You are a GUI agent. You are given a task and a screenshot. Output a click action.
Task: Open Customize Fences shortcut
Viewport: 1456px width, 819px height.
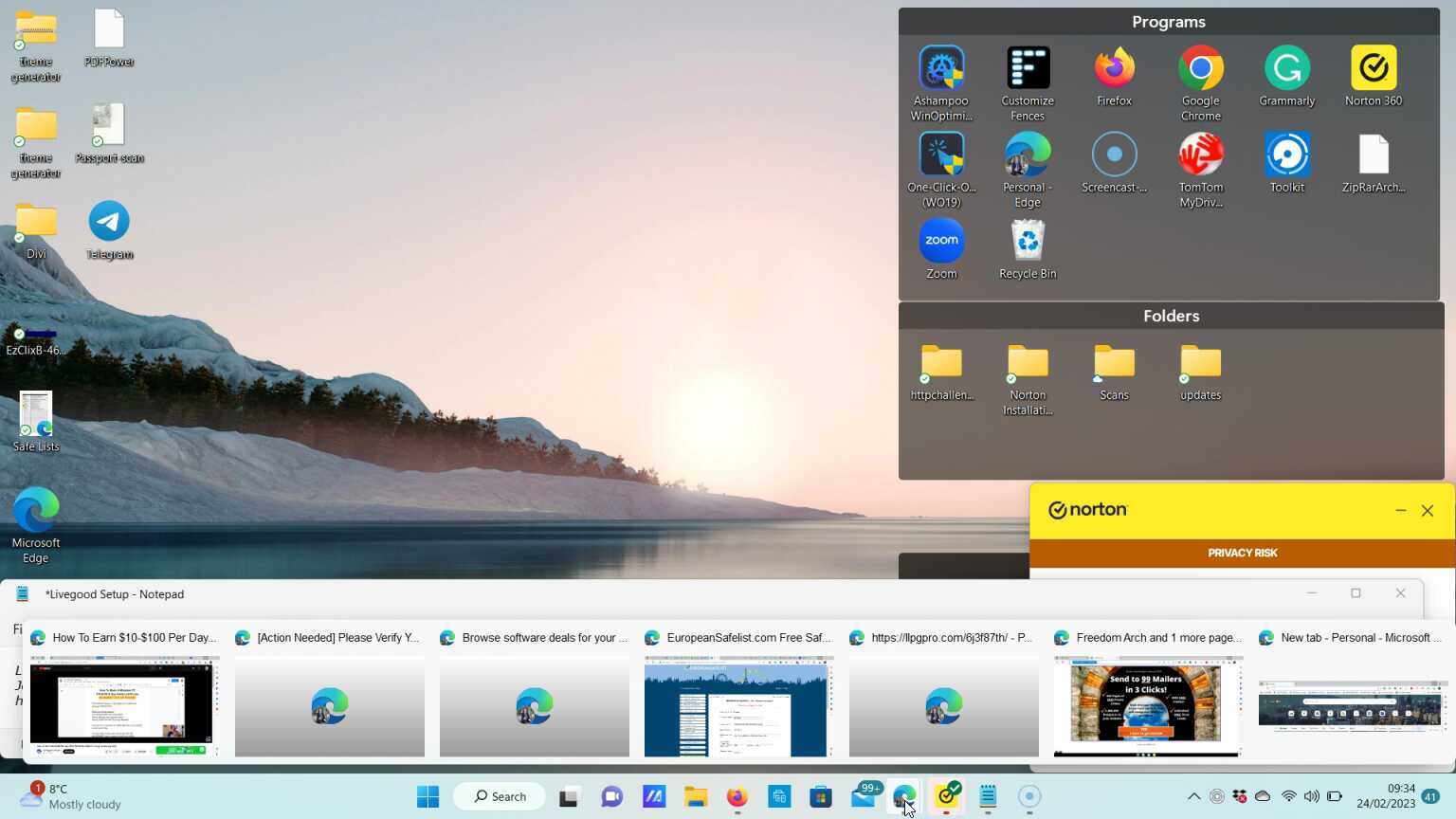pos(1028,70)
